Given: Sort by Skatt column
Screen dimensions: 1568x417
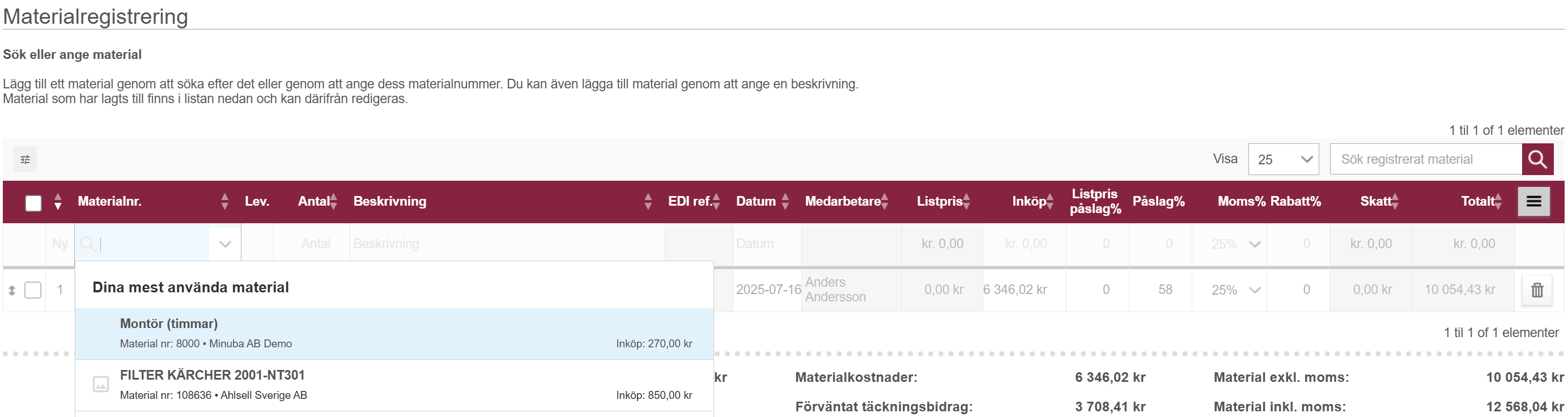Looking at the screenshot, I should click(x=1395, y=202).
